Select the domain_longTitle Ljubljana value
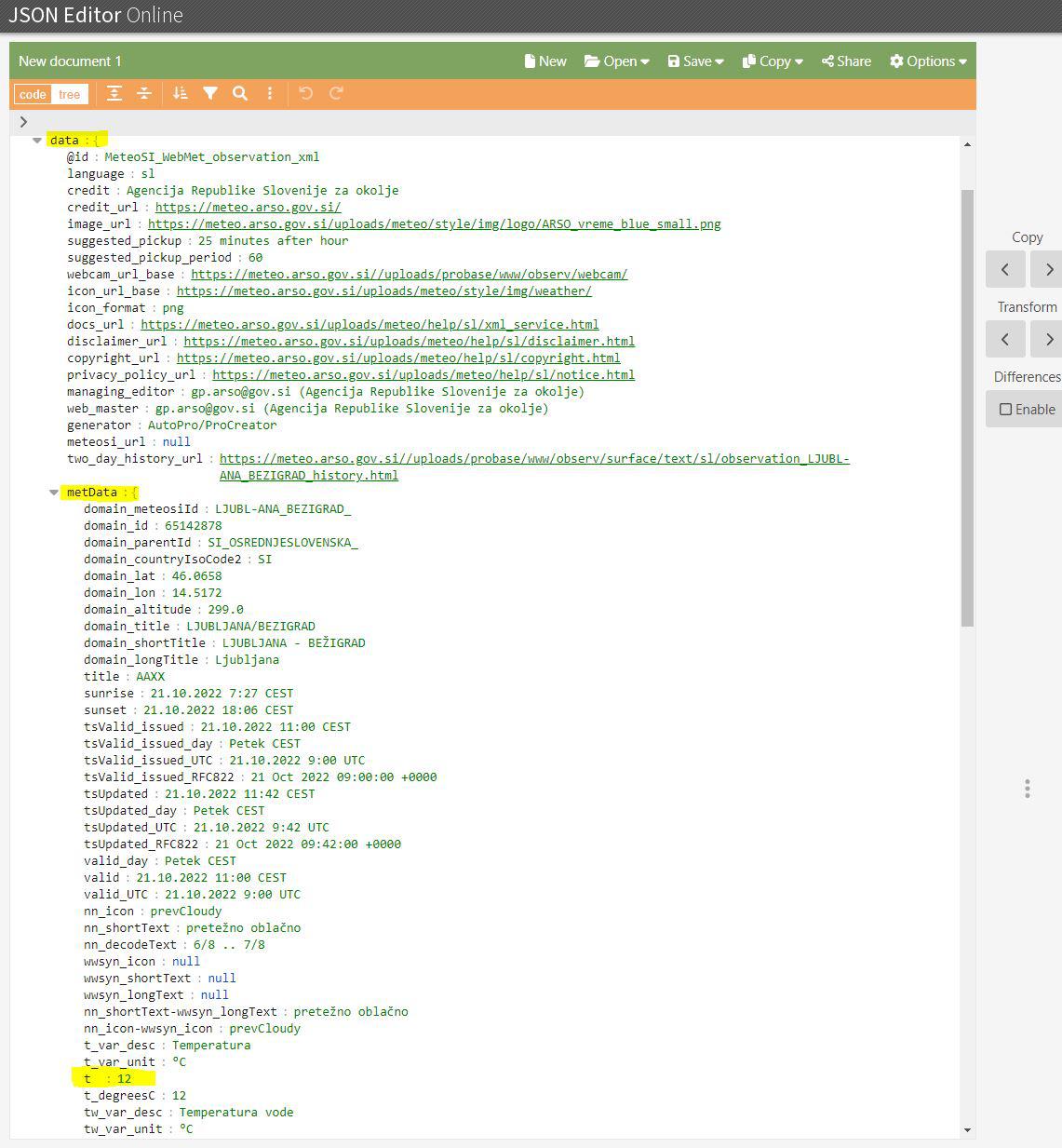Viewport: 1062px width, 1148px height. click(247, 660)
